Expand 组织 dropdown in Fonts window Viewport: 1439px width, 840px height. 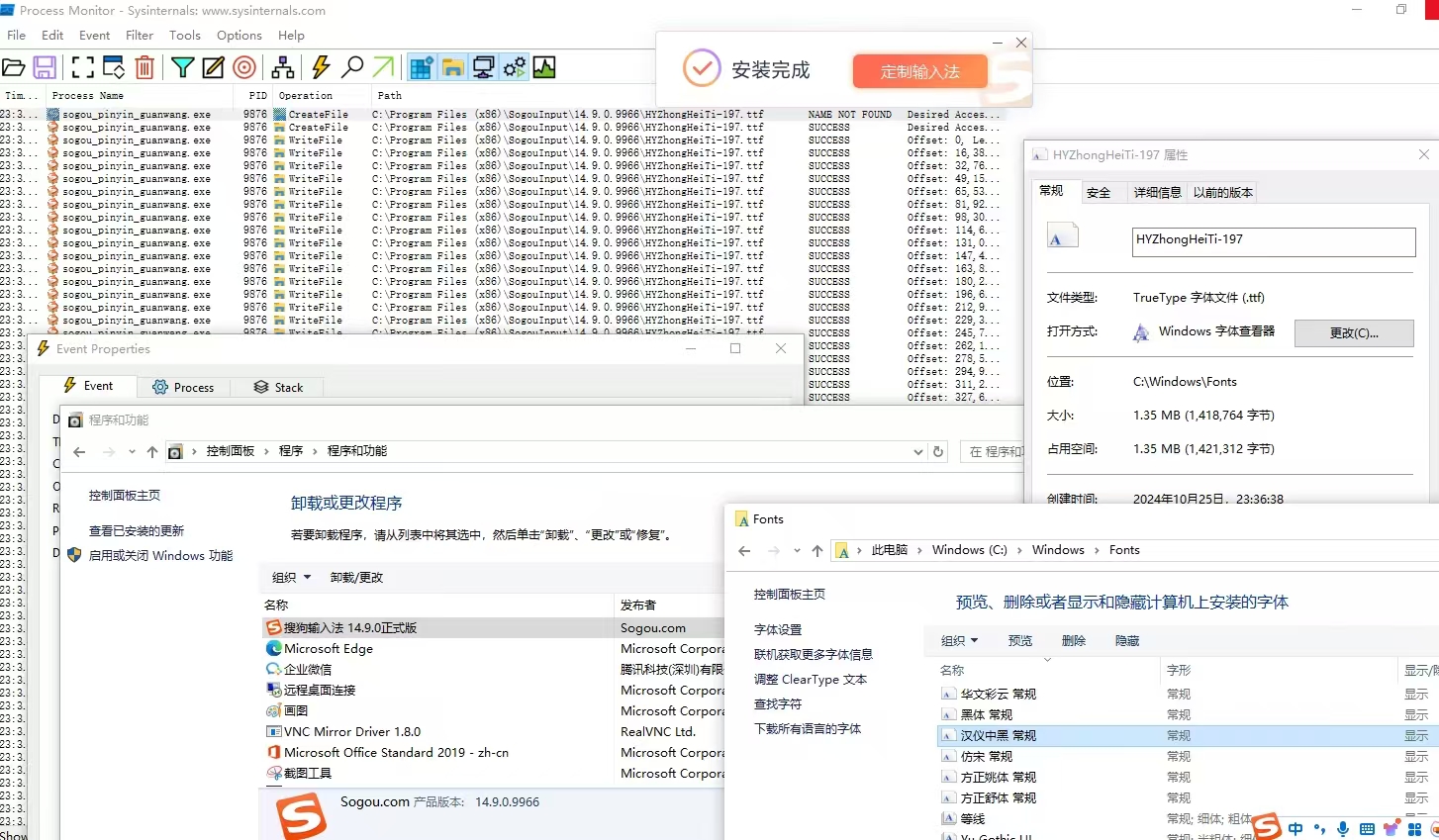[x=959, y=640]
